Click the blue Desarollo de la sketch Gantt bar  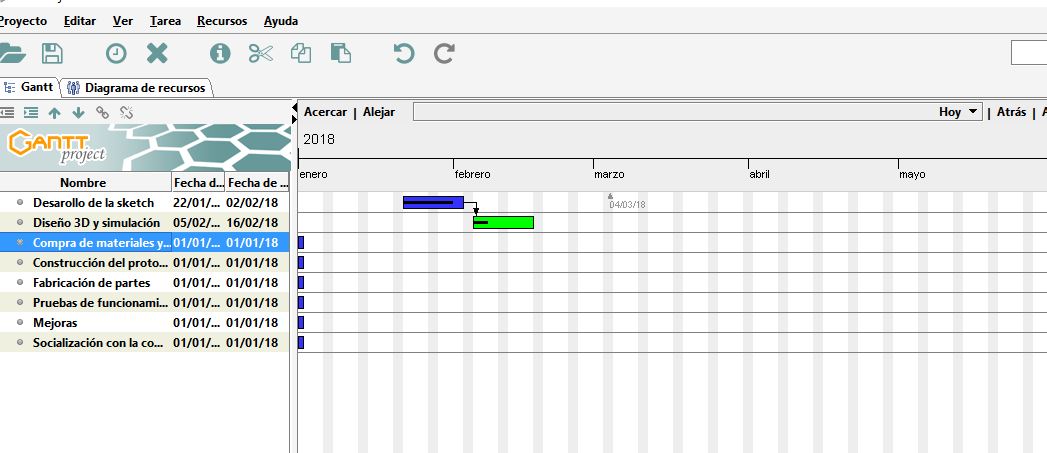click(x=433, y=202)
